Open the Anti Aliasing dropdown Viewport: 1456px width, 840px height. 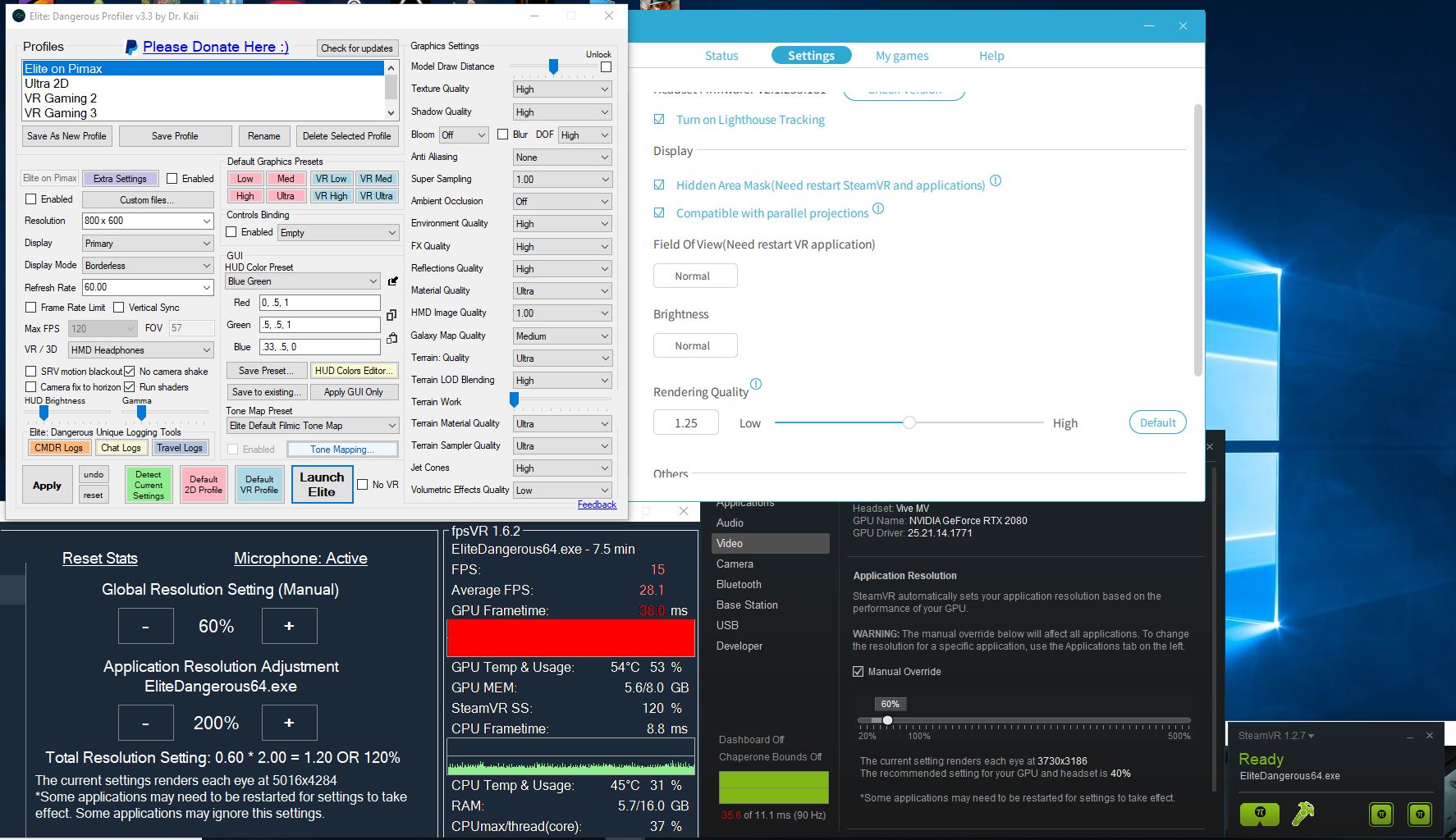pos(562,157)
